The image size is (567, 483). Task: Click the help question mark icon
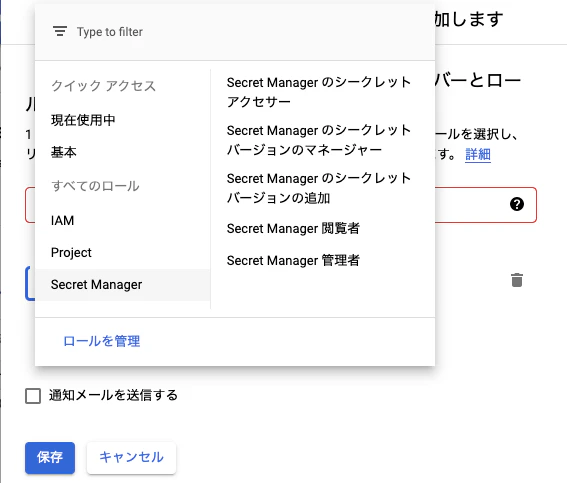click(x=517, y=204)
